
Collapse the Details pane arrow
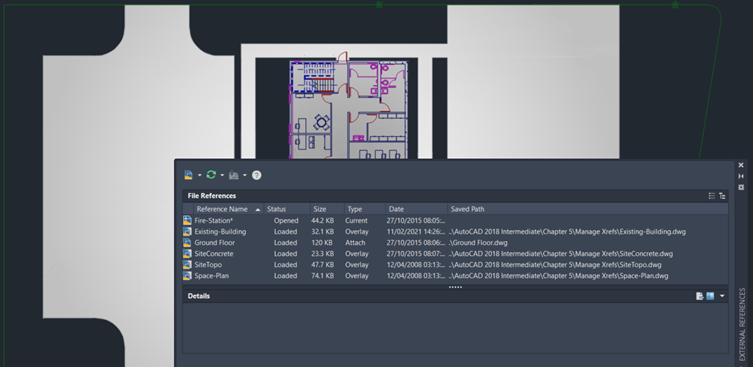722,296
